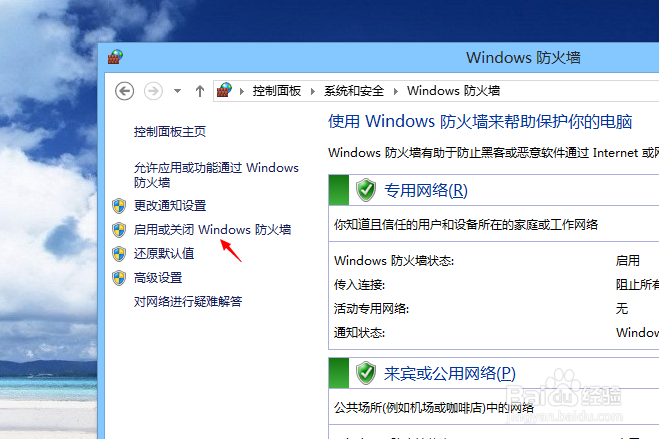Expand the chevron before 控制面板 breadcrumb

[x=242, y=91]
